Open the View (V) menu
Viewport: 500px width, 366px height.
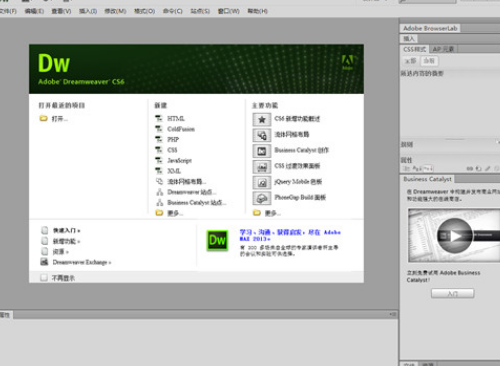pos(61,11)
